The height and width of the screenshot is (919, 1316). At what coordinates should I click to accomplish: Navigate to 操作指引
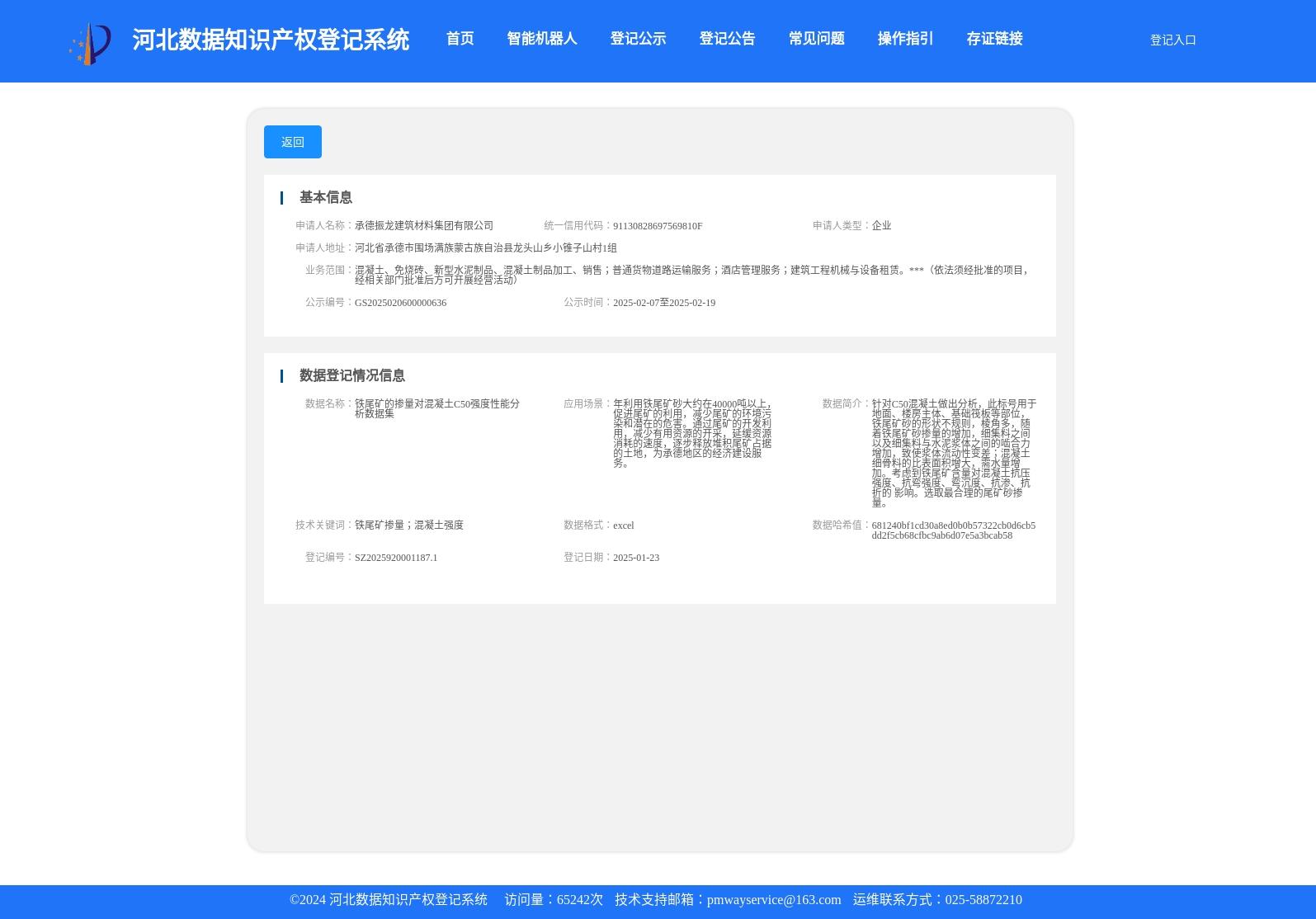(x=905, y=39)
